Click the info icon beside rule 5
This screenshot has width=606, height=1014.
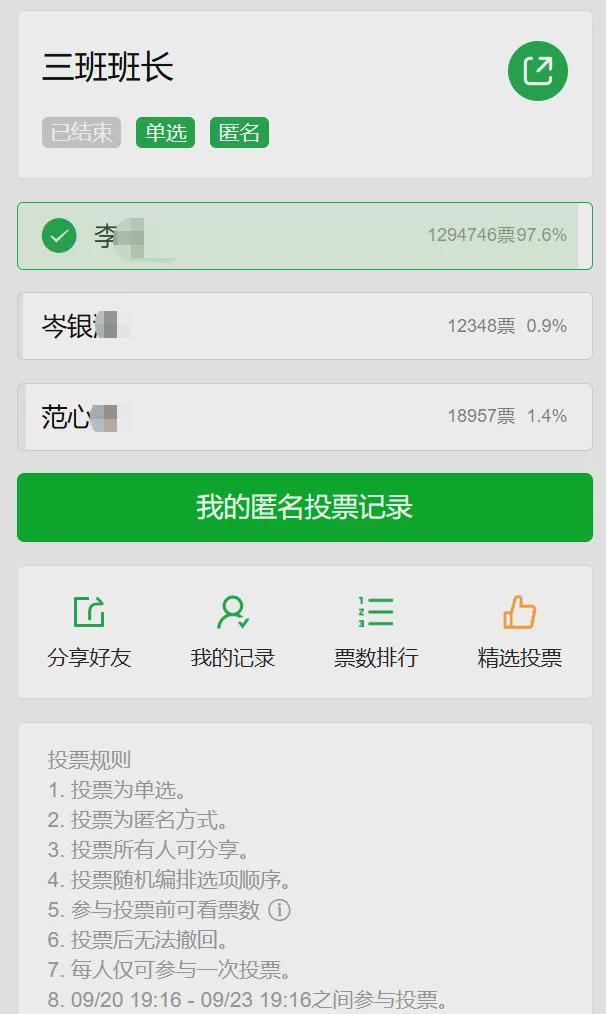(x=279, y=910)
